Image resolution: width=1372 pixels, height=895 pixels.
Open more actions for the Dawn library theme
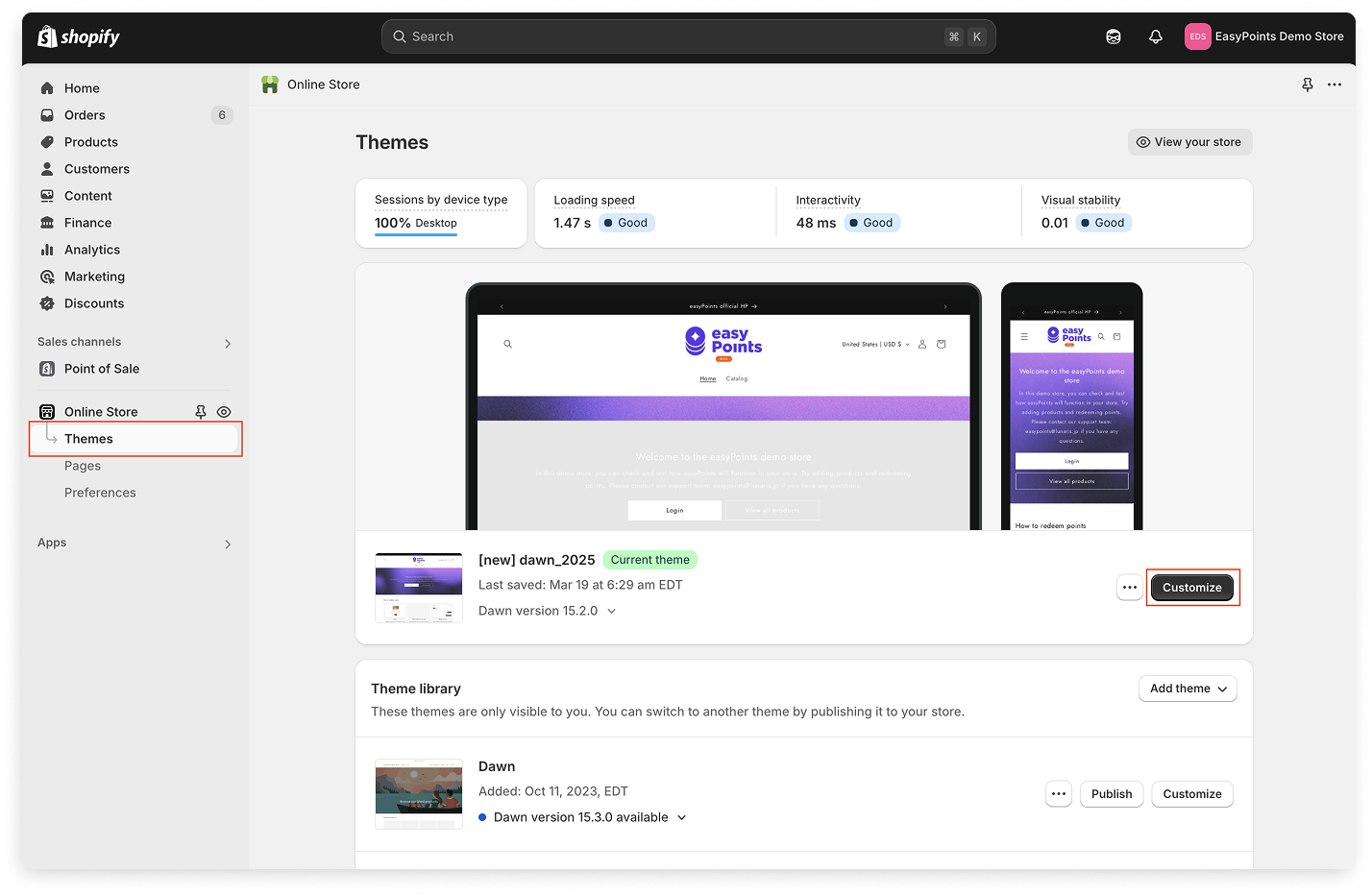pyautogui.click(x=1059, y=794)
